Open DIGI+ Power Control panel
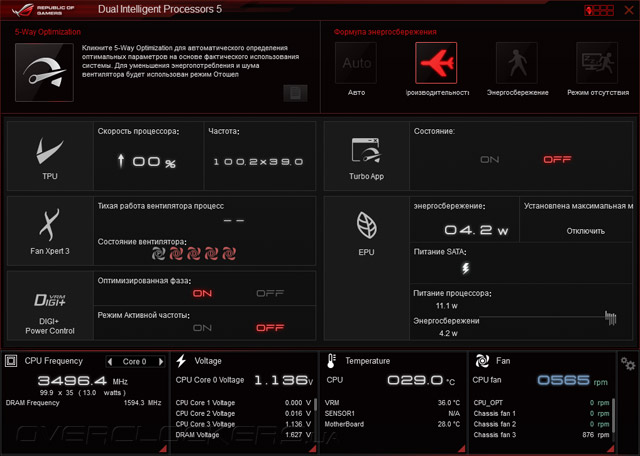640x456 pixels. 50,306
